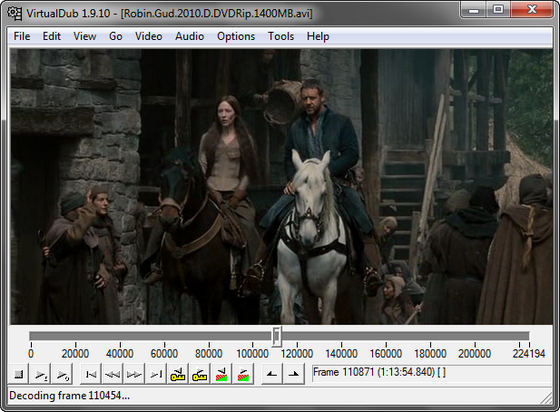Step backward one frame icon

[x=113, y=374]
